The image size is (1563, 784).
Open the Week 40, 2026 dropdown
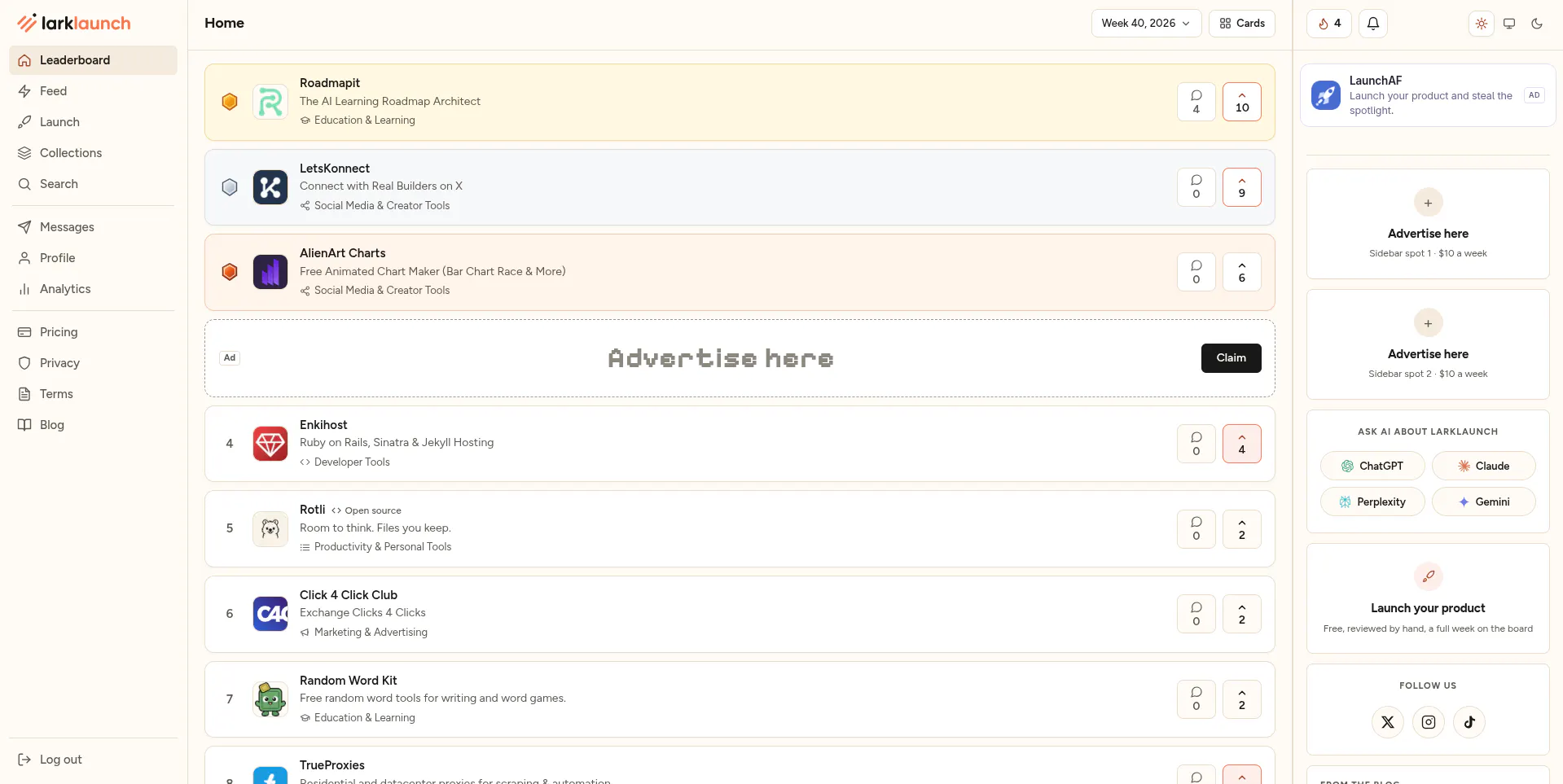point(1145,24)
